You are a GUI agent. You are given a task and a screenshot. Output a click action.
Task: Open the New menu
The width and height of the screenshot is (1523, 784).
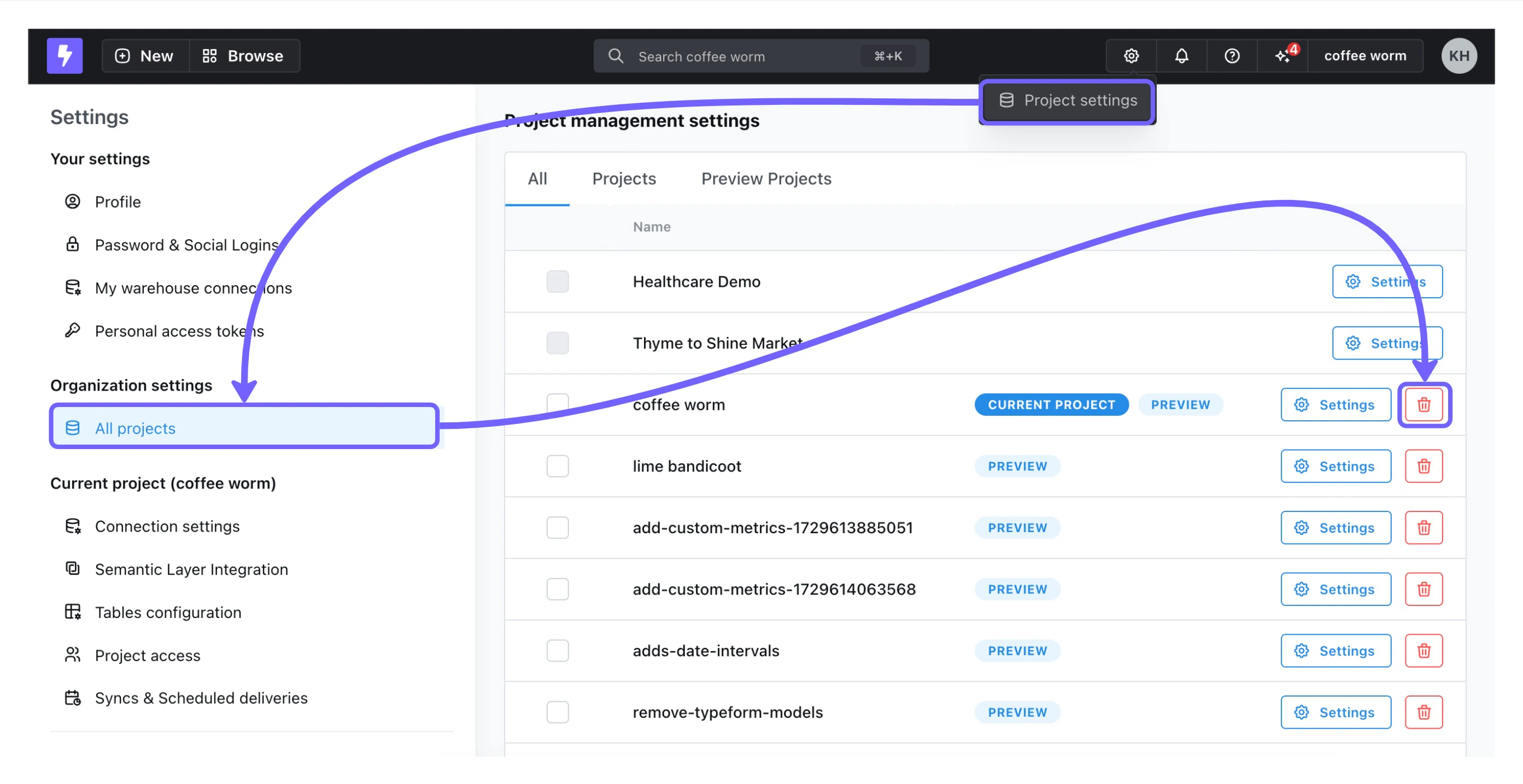145,56
